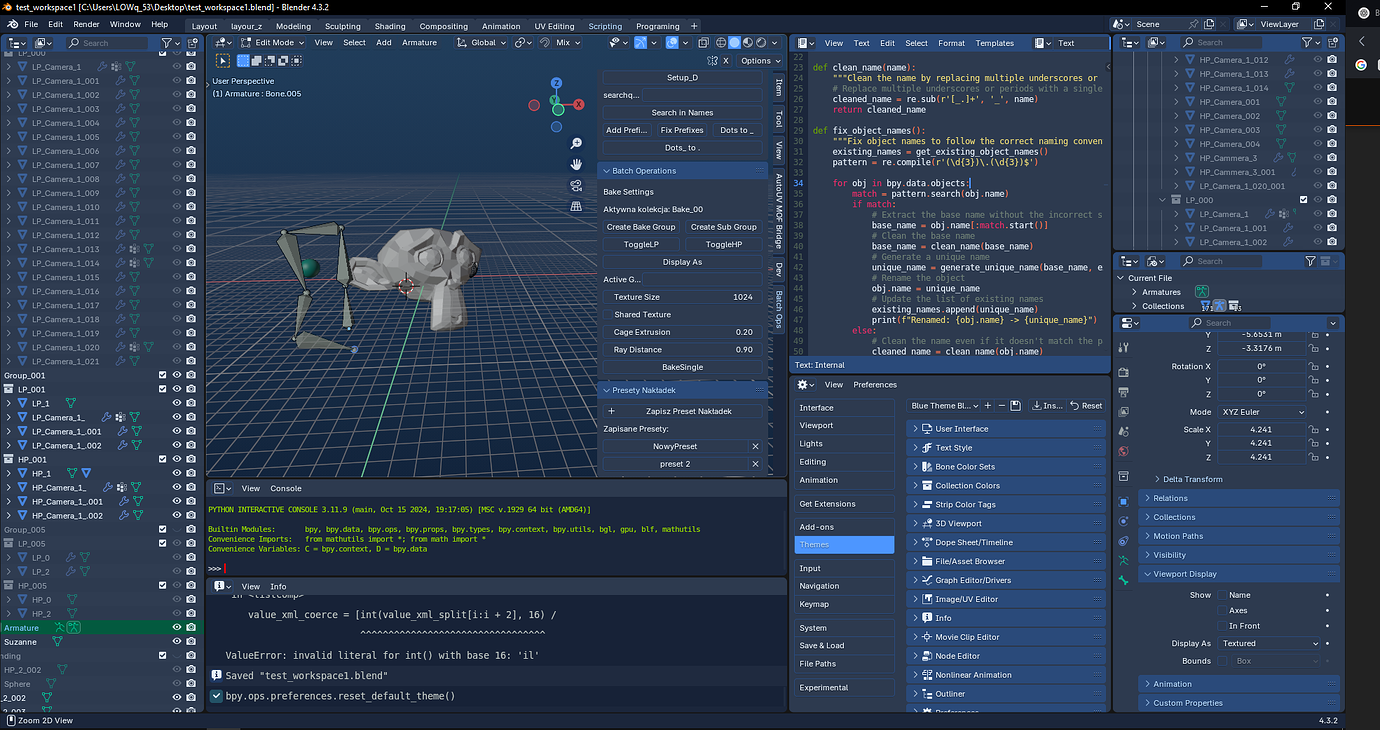
Task: Open Object properties tab icon
Action: [x=1123, y=501]
